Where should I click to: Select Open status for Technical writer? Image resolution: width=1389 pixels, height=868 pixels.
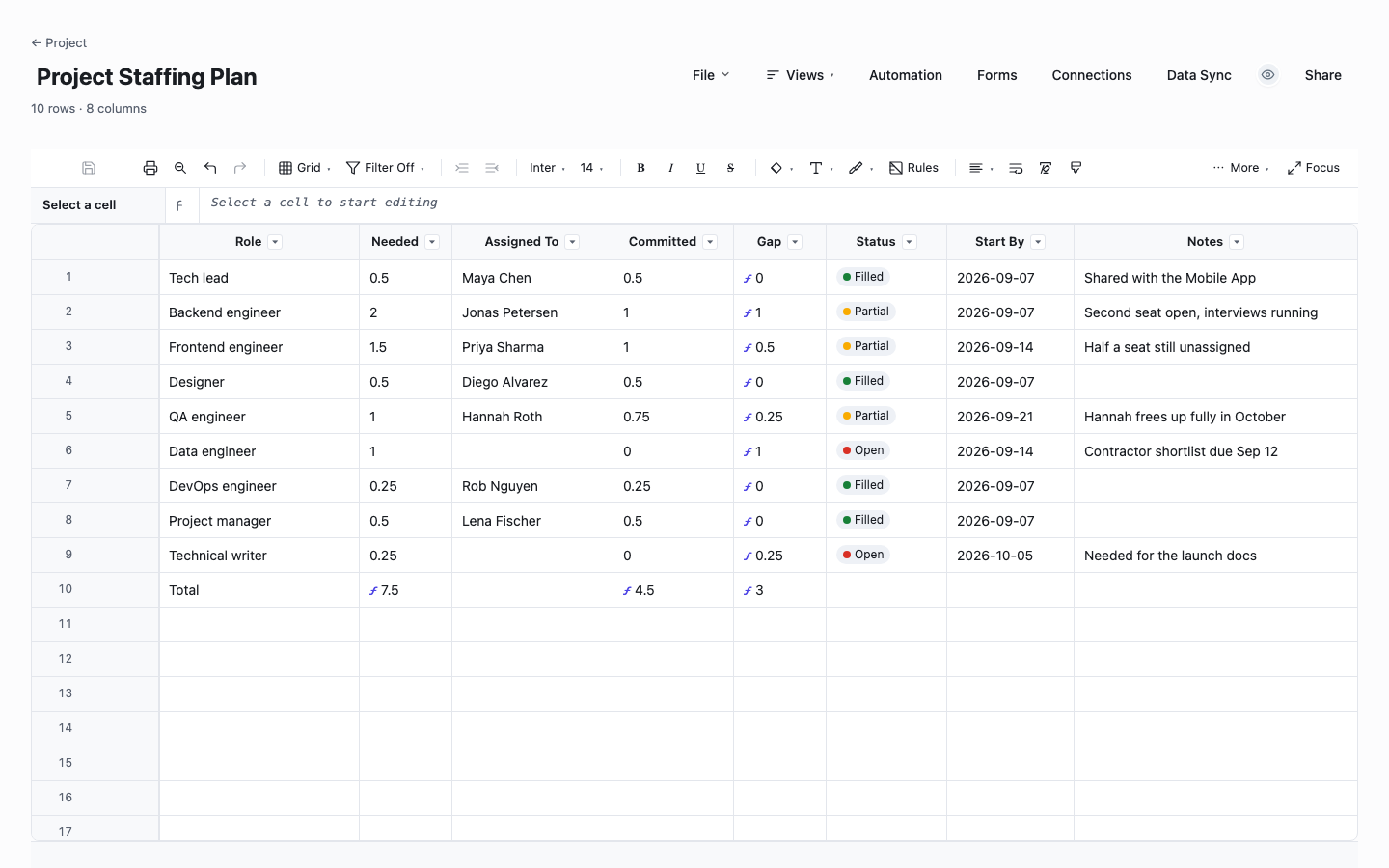click(x=863, y=555)
